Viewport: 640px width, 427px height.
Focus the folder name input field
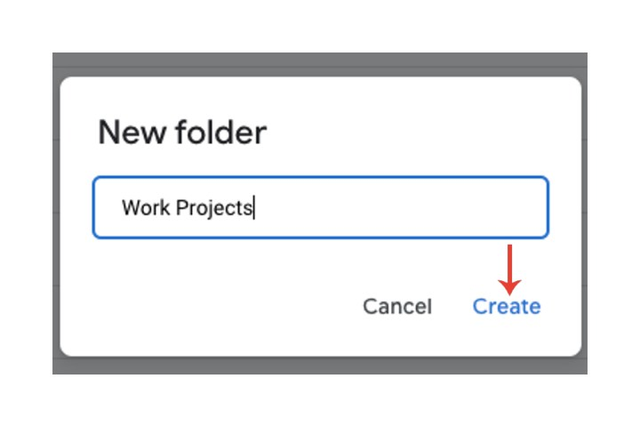320,207
